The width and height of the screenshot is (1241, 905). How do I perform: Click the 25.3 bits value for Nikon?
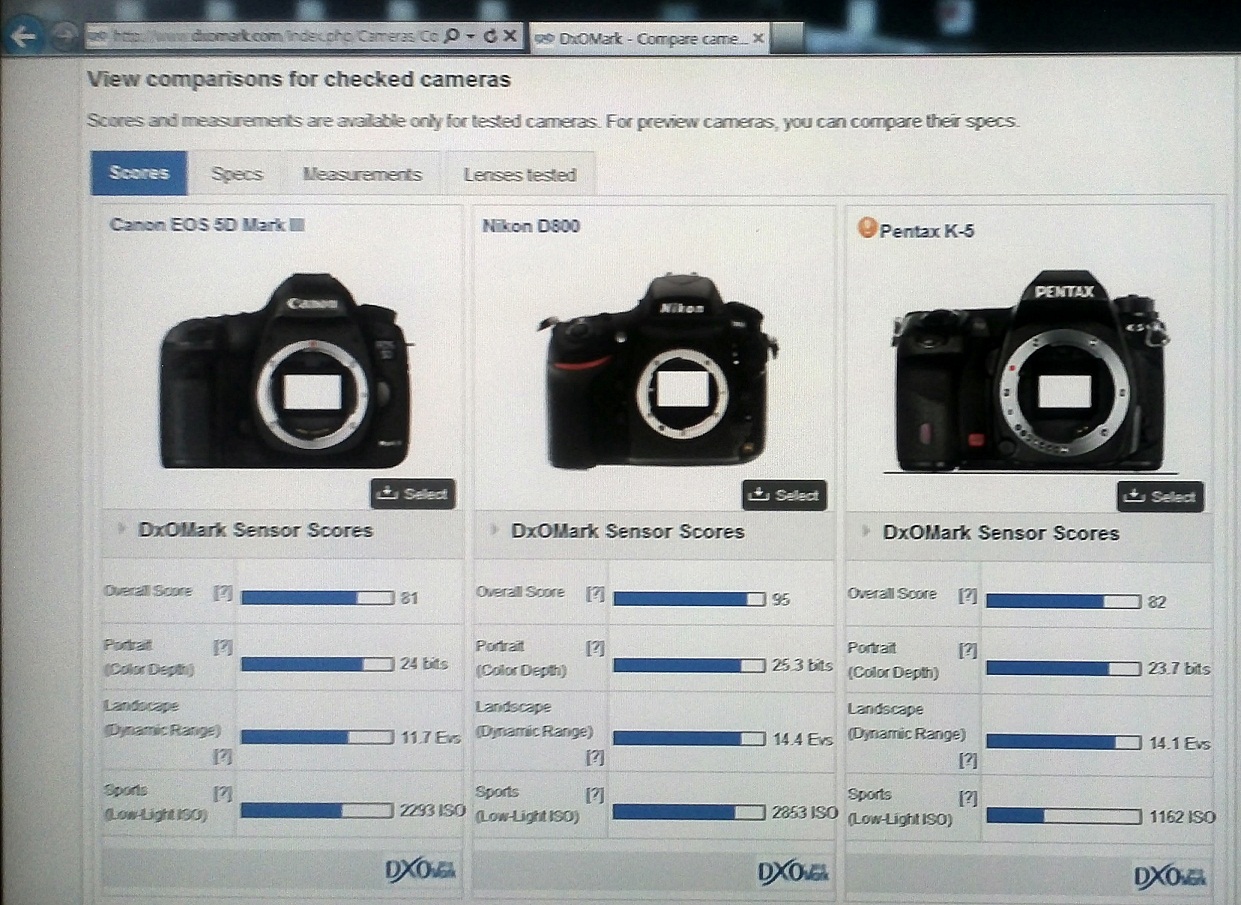802,665
